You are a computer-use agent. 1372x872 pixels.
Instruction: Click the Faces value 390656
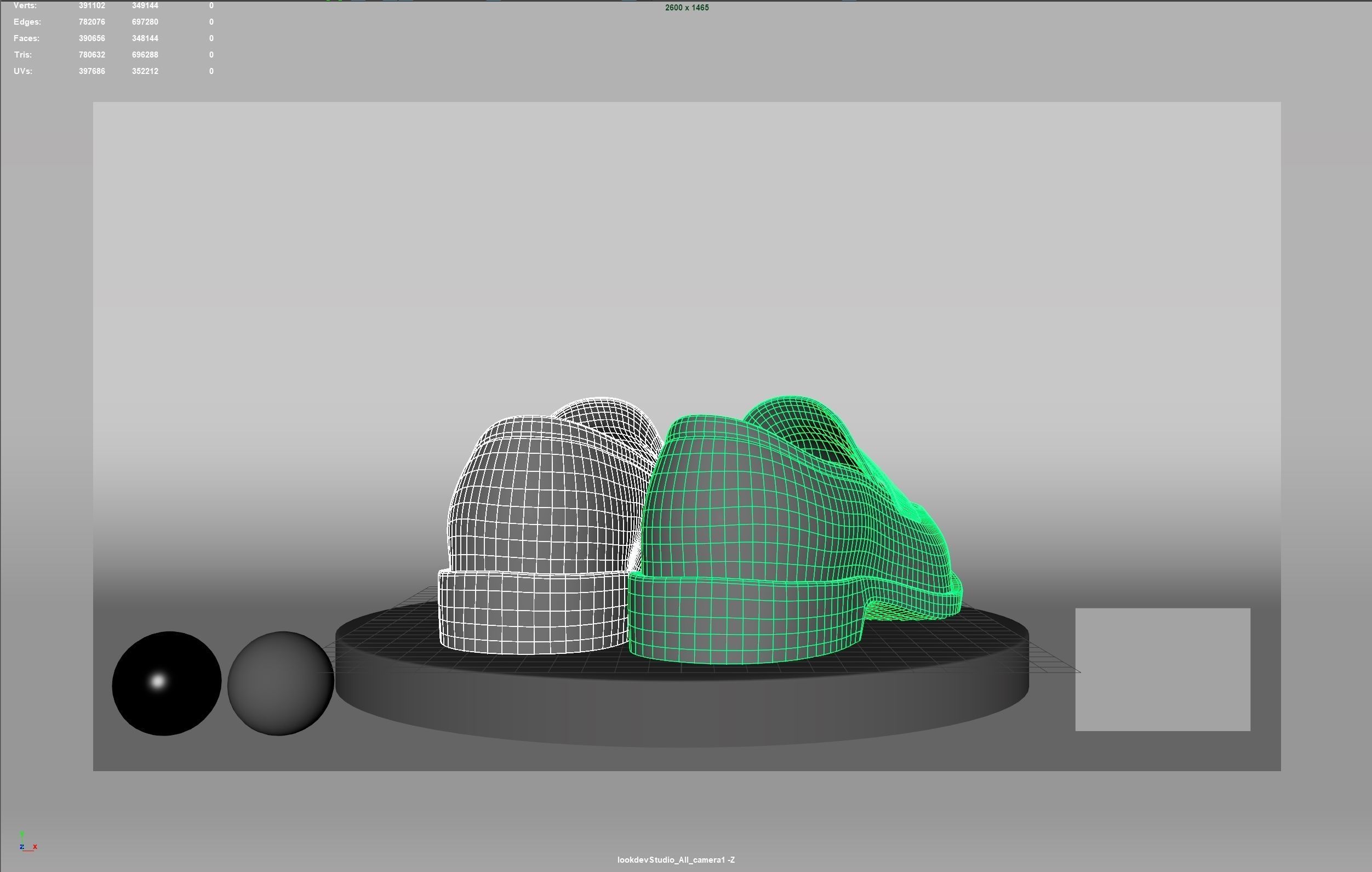92,38
